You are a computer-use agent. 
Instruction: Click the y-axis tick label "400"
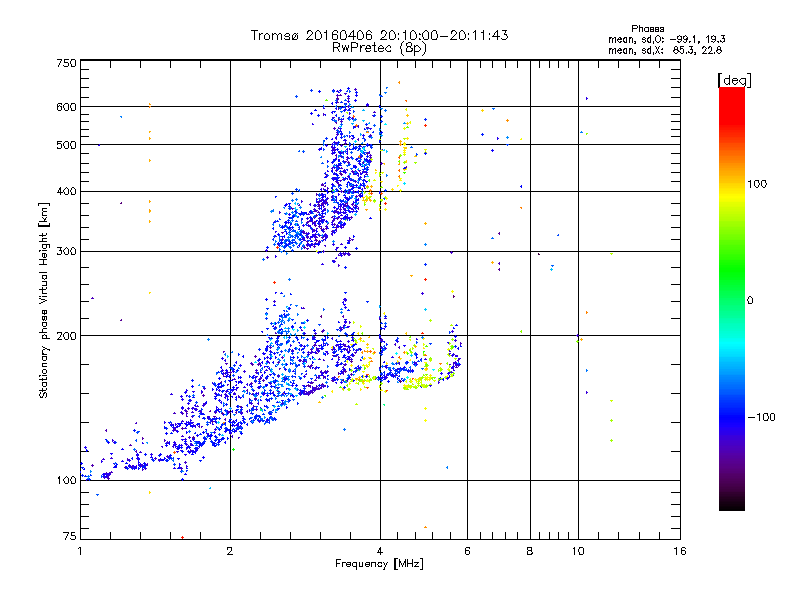66,192
